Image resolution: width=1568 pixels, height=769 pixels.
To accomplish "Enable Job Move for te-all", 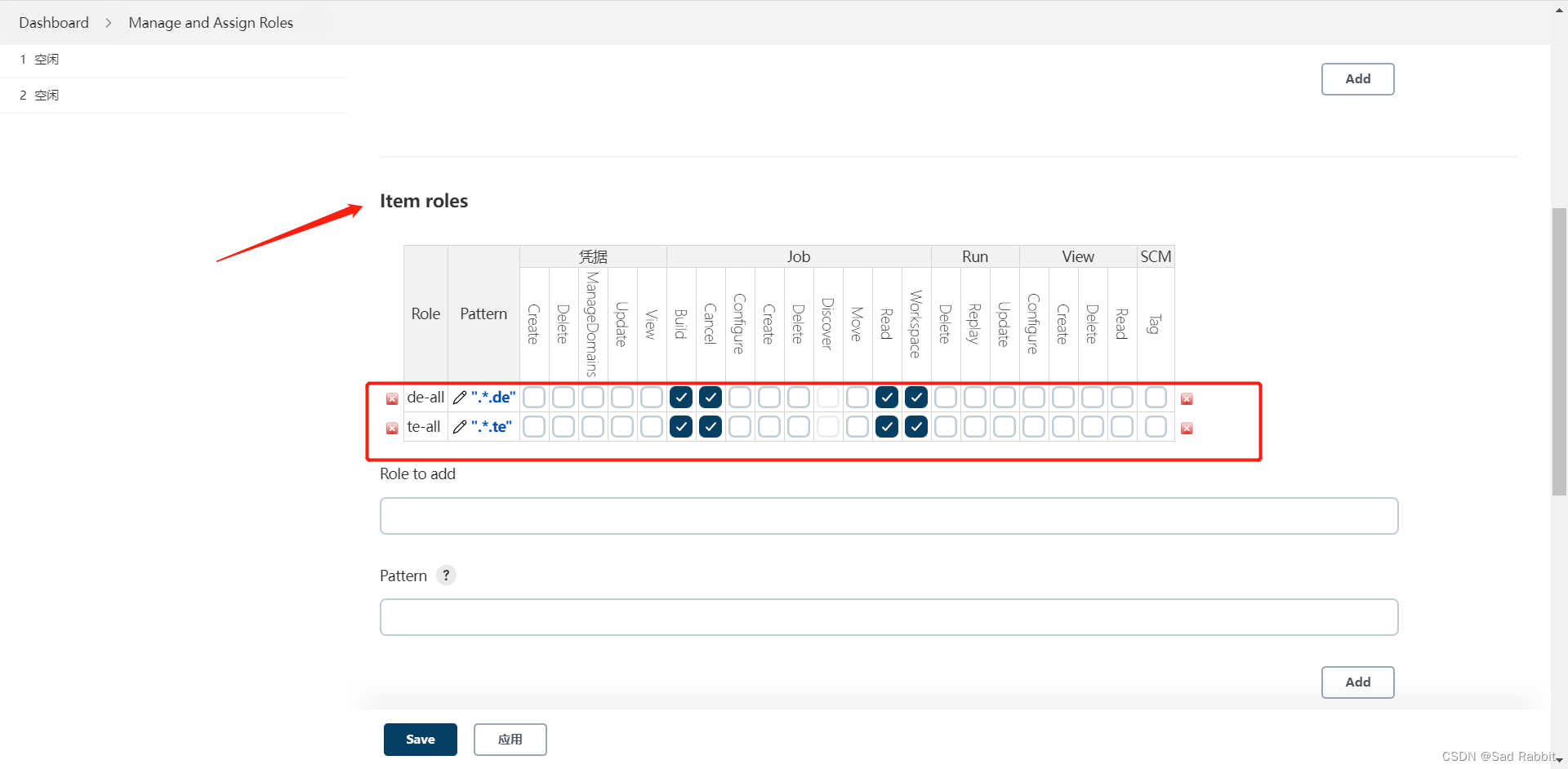I will (857, 427).
